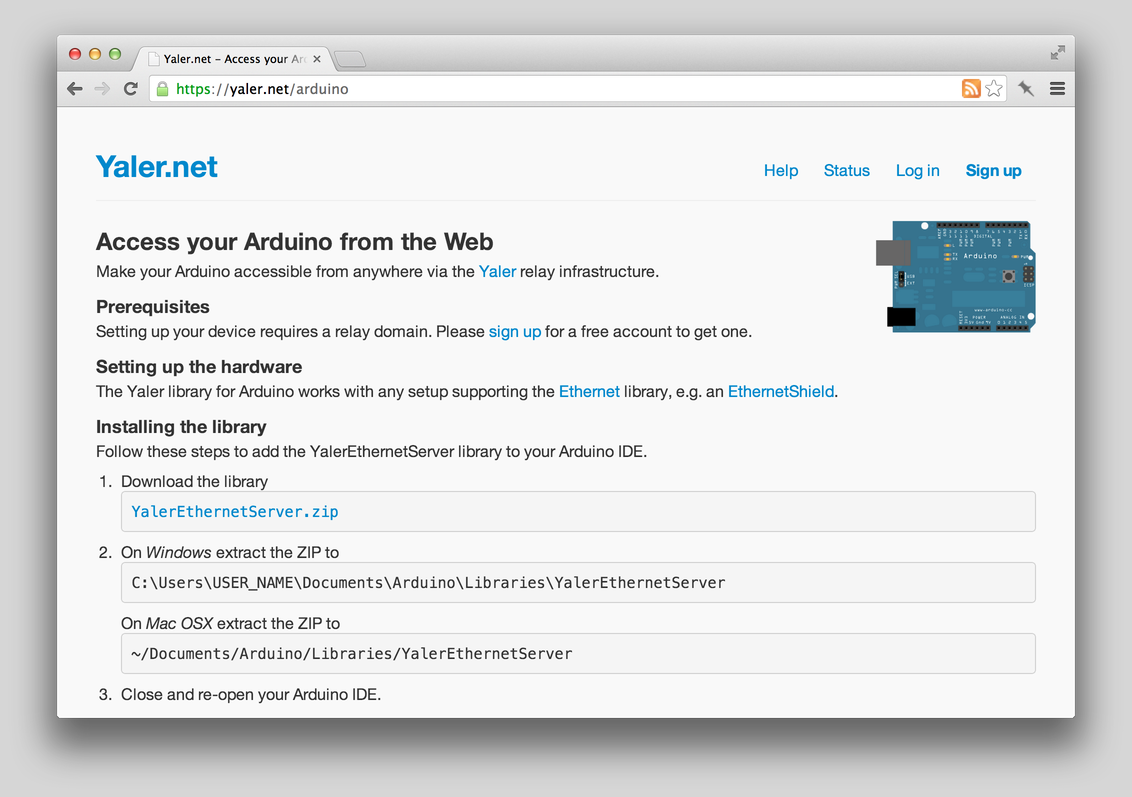Click the 'Installing the library' heading

[181, 427]
